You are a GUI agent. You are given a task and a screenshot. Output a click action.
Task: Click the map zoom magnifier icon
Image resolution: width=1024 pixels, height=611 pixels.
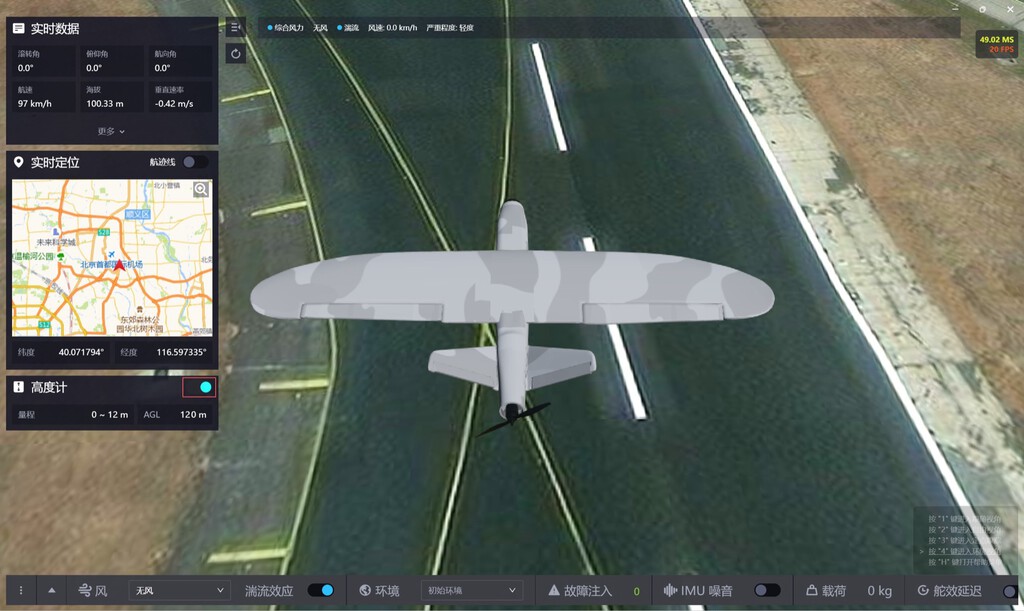[x=201, y=190]
